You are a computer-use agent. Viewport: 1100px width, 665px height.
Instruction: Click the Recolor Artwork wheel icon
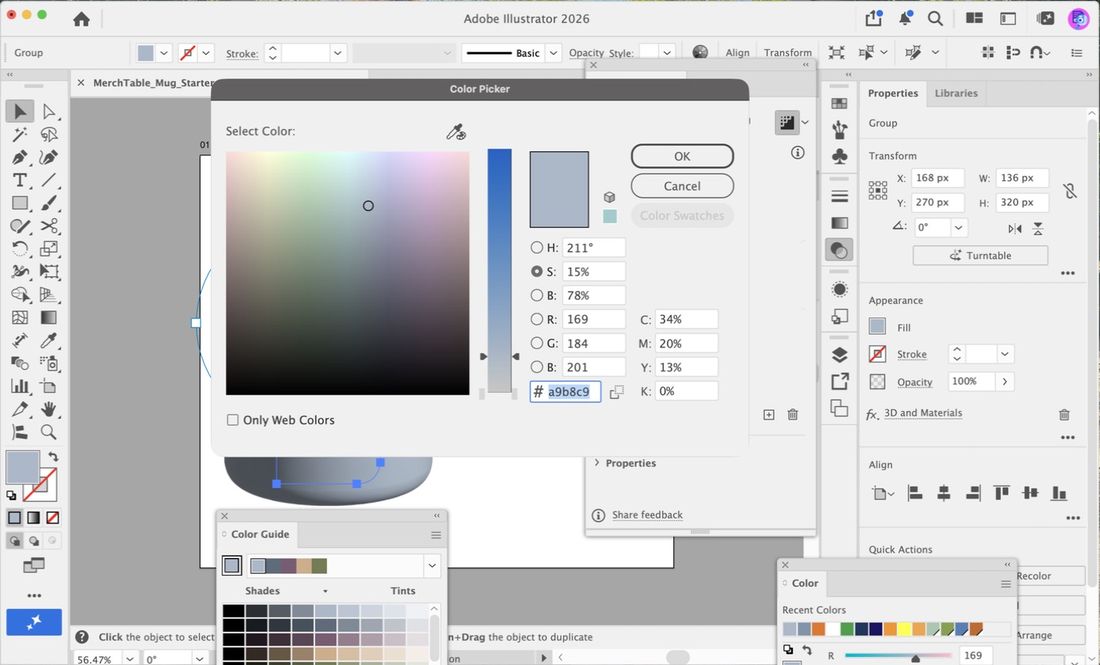coord(700,52)
